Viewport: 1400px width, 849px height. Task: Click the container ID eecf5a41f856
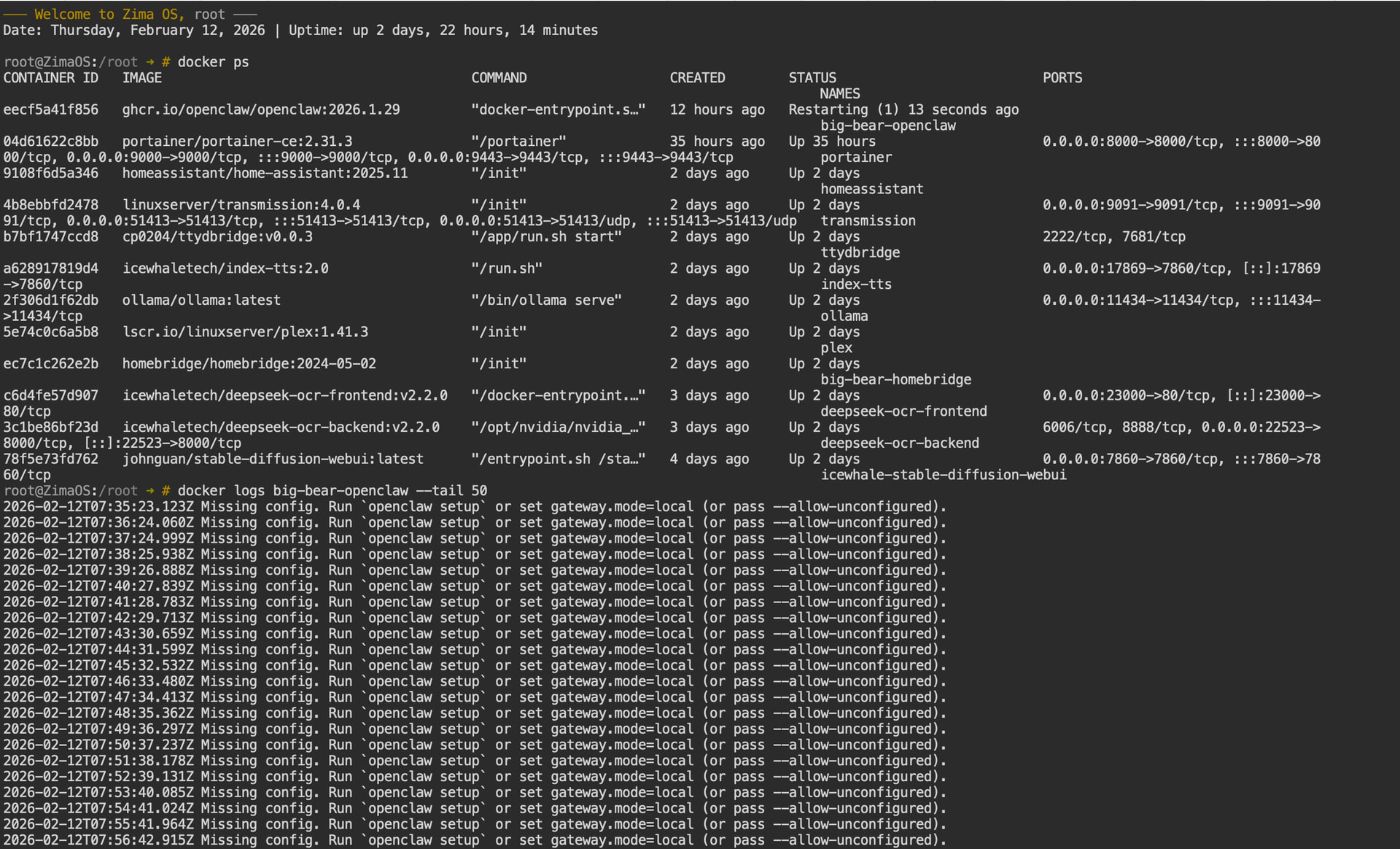pyautogui.click(x=50, y=109)
